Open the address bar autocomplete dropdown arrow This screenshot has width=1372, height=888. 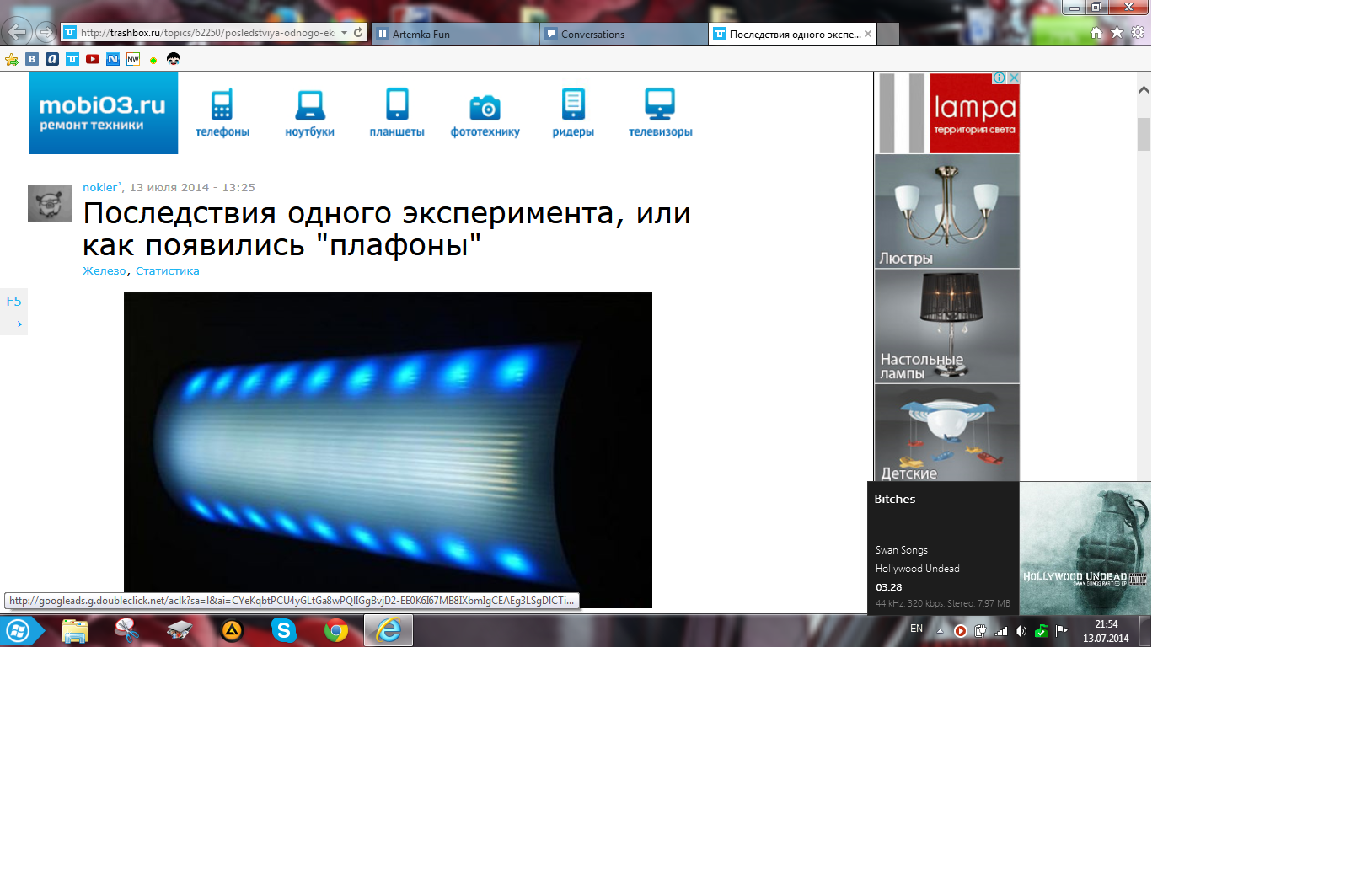click(x=344, y=33)
